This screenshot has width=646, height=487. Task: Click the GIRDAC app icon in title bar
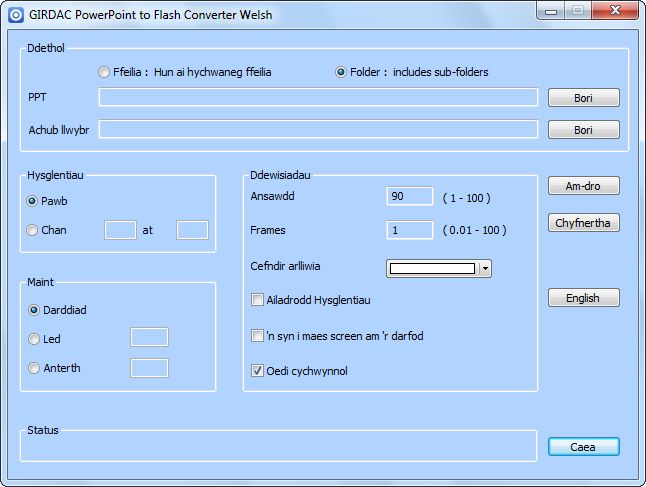(x=16, y=15)
